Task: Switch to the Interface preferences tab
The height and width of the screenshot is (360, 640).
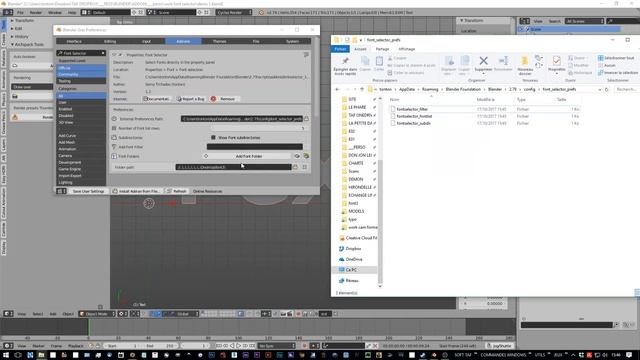Action: [74, 41]
